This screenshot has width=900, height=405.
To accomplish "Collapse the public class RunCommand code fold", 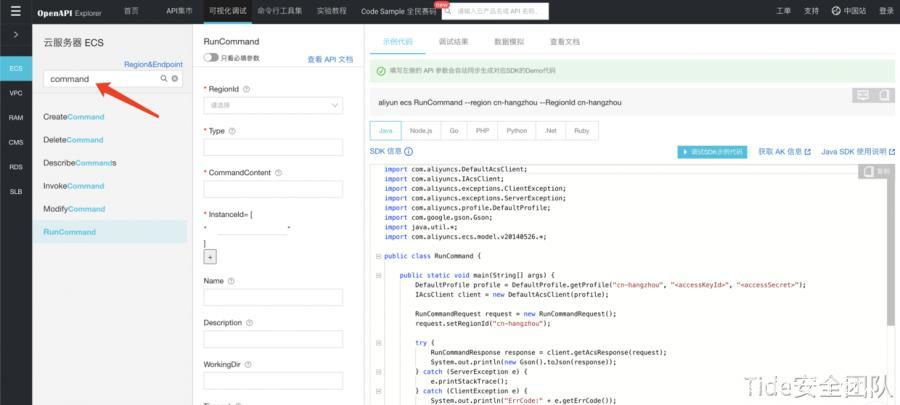I will point(378,256).
